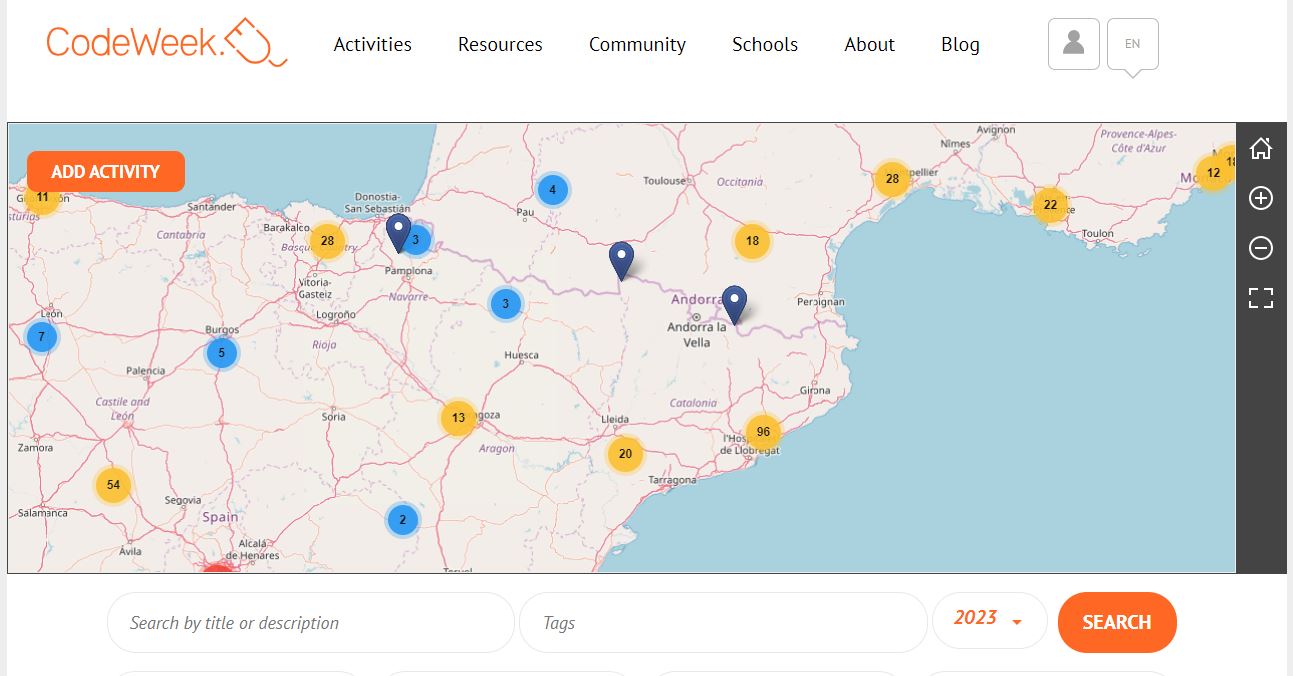Open the user profile icon

tap(1073, 44)
